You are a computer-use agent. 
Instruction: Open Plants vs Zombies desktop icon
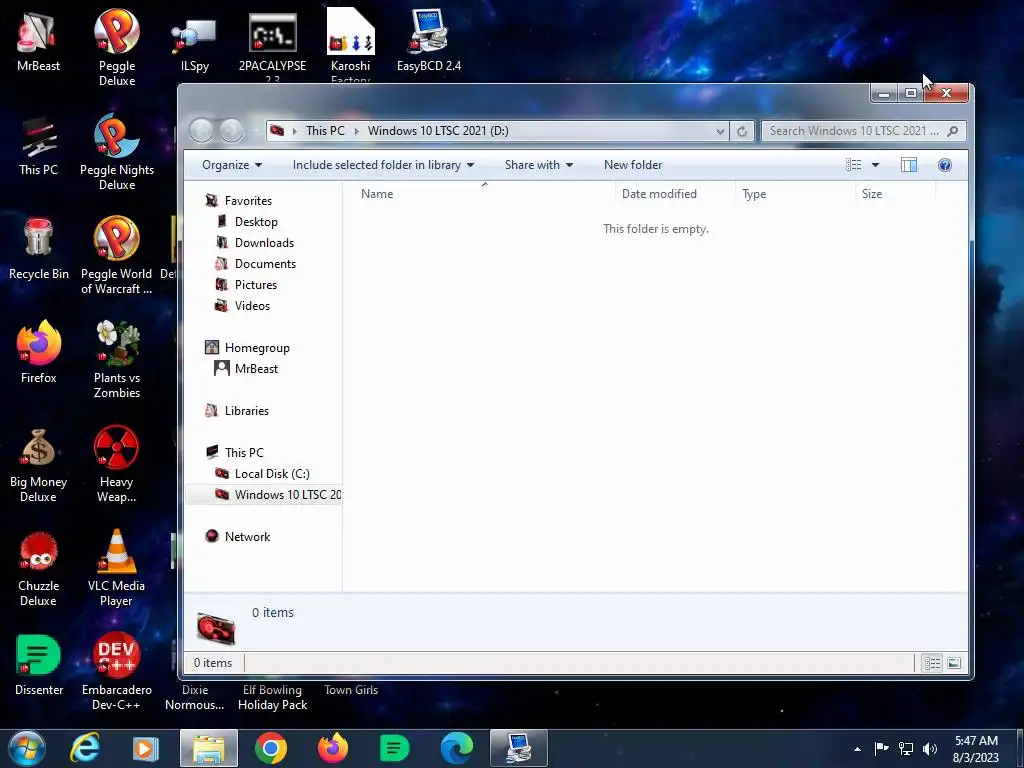[117, 359]
